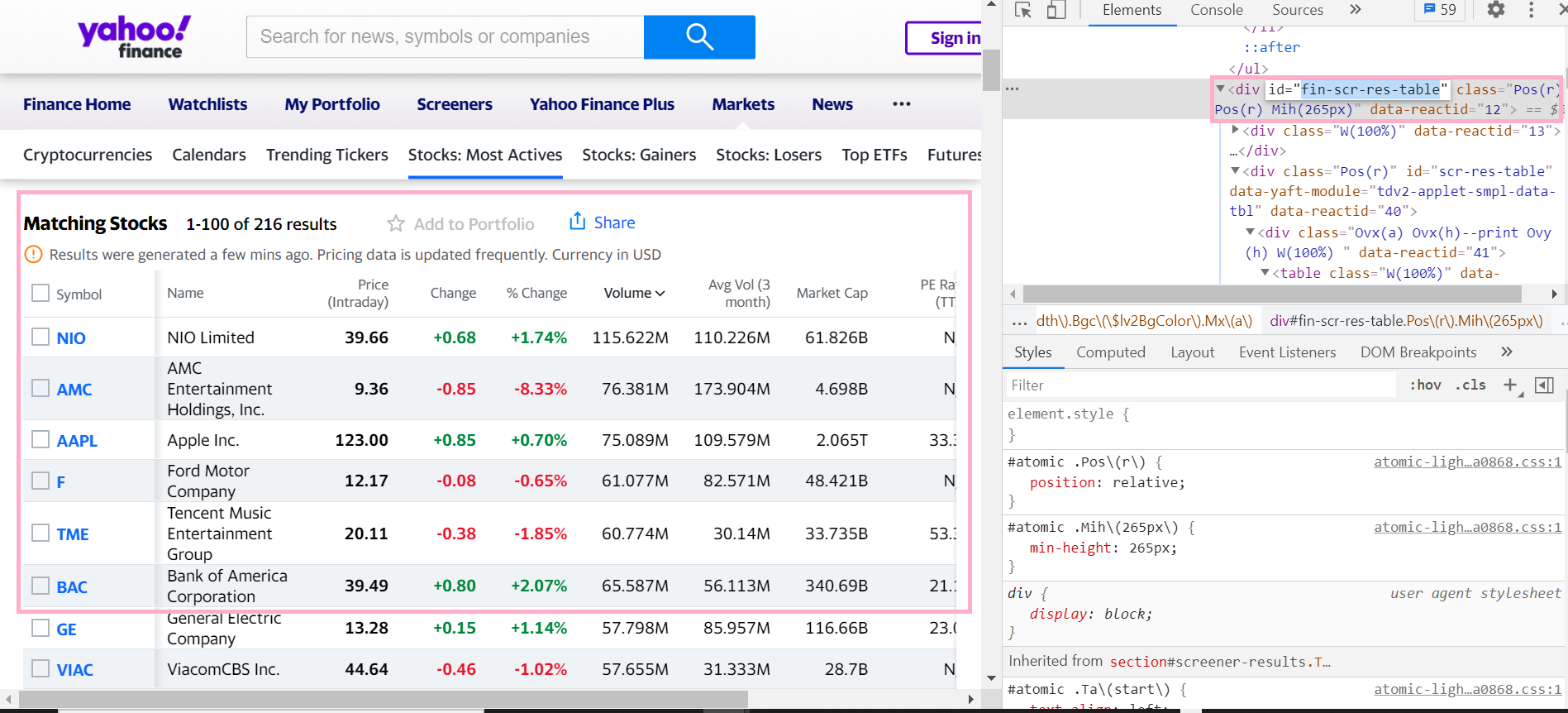The height and width of the screenshot is (713, 1568).
Task: Select the div#fin-scr-res-table breadcrumb item
Action: point(1406,321)
